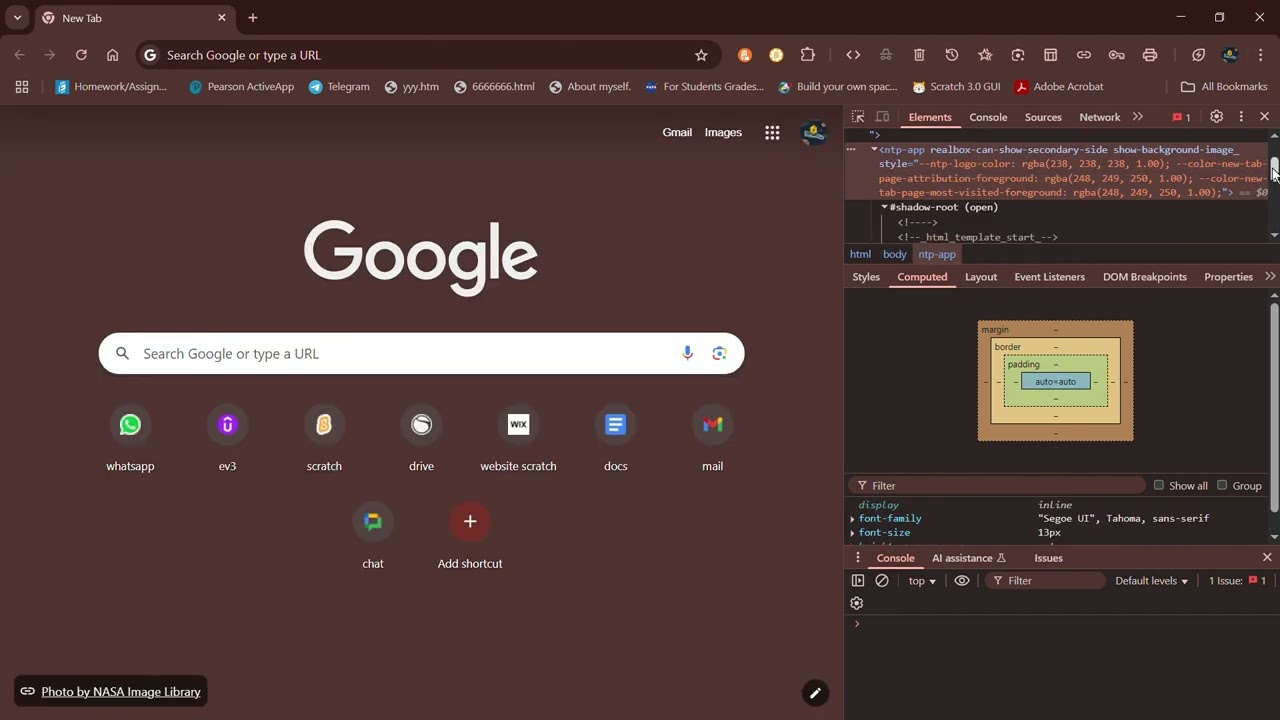This screenshot has width=1280, height=720.
Task: Switch to the Console panel tab
Action: tap(988, 117)
